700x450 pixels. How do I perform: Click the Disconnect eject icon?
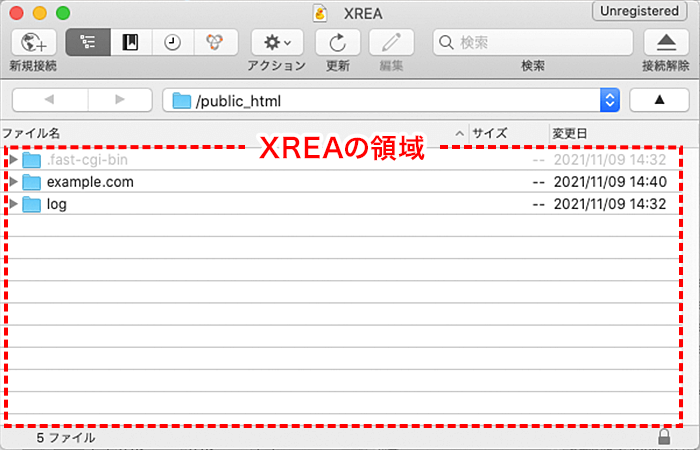coord(665,42)
